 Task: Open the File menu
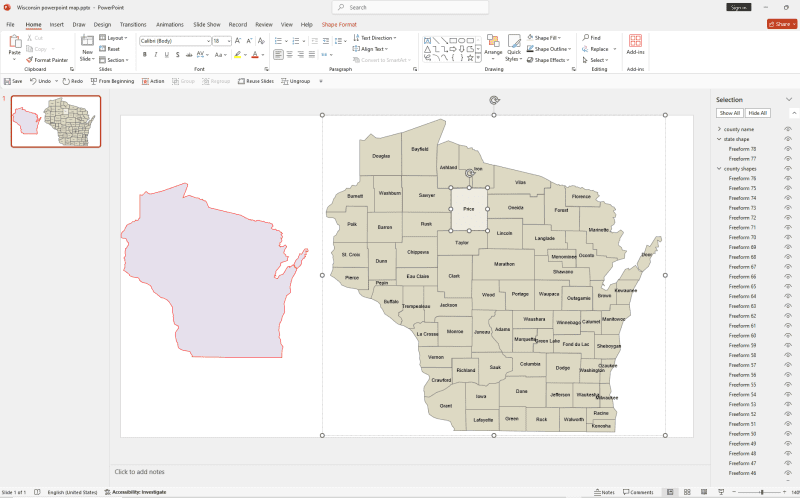10,24
